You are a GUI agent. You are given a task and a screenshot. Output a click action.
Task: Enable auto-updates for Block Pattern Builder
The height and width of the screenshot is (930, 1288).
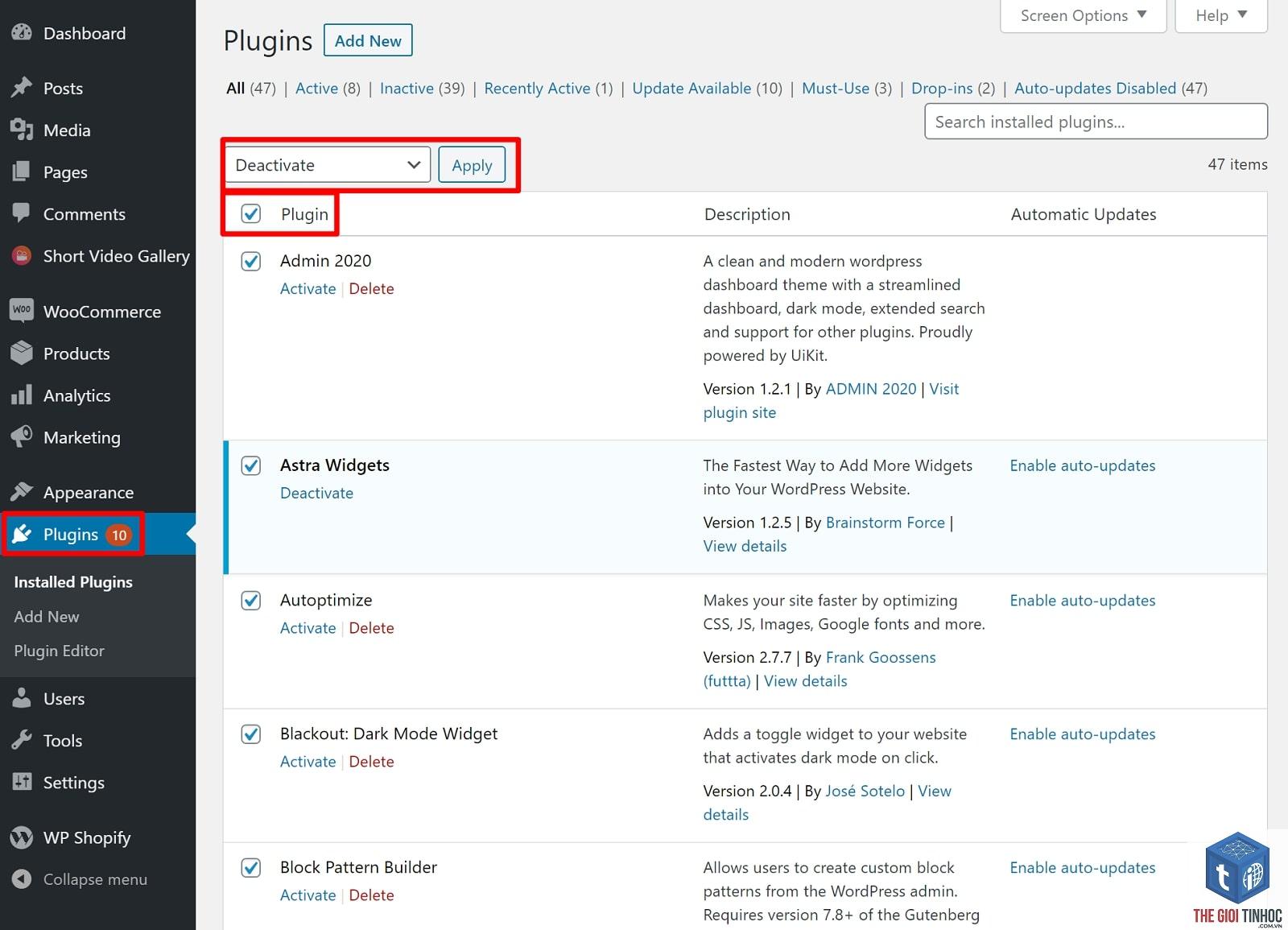(x=1083, y=867)
